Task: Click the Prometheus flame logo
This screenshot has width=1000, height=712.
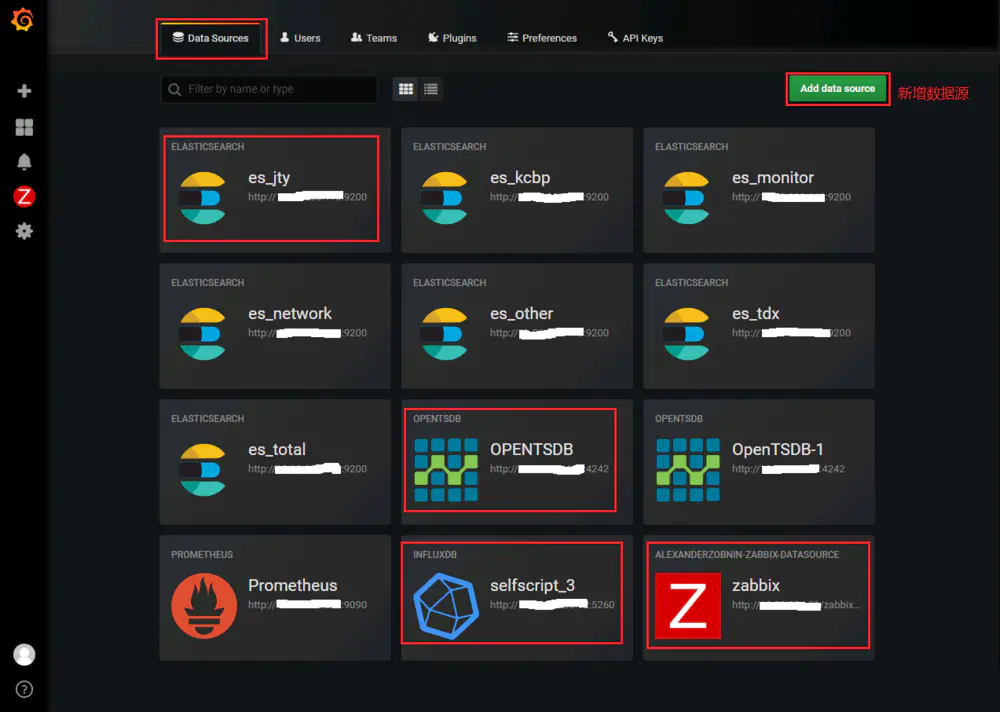Action: click(x=204, y=605)
